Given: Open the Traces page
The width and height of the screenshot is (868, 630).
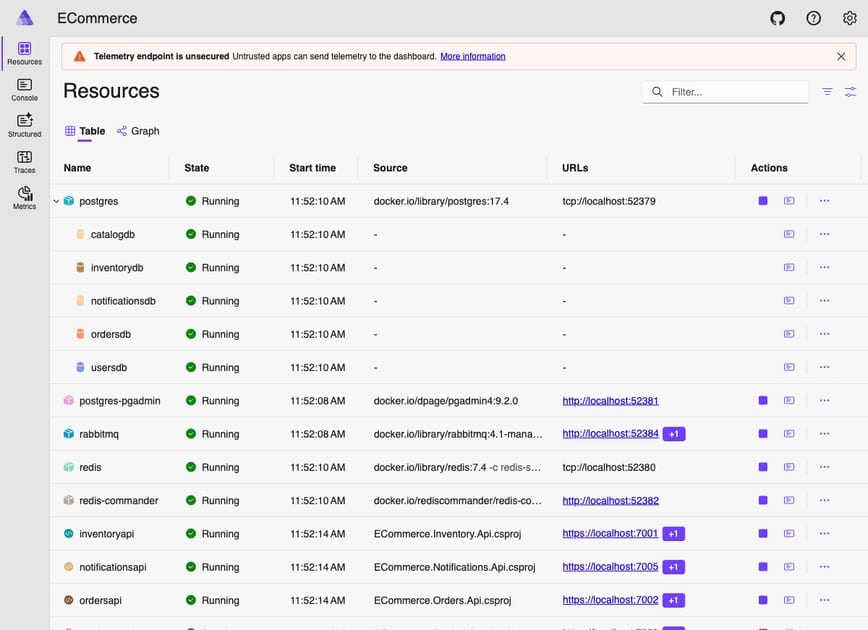Looking at the screenshot, I should pyautogui.click(x=24, y=162).
